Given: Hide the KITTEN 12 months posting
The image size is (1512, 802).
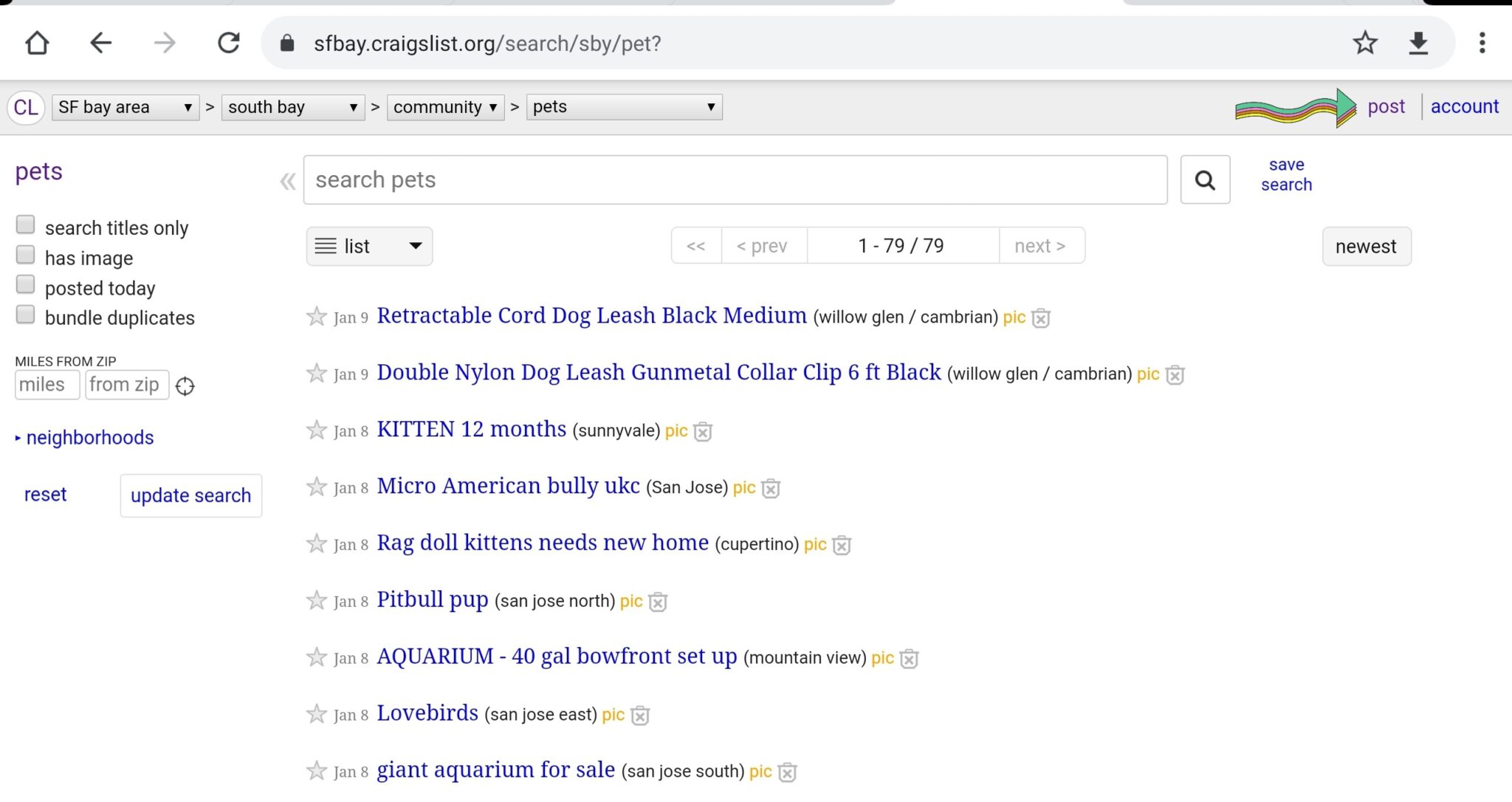Looking at the screenshot, I should 703,431.
